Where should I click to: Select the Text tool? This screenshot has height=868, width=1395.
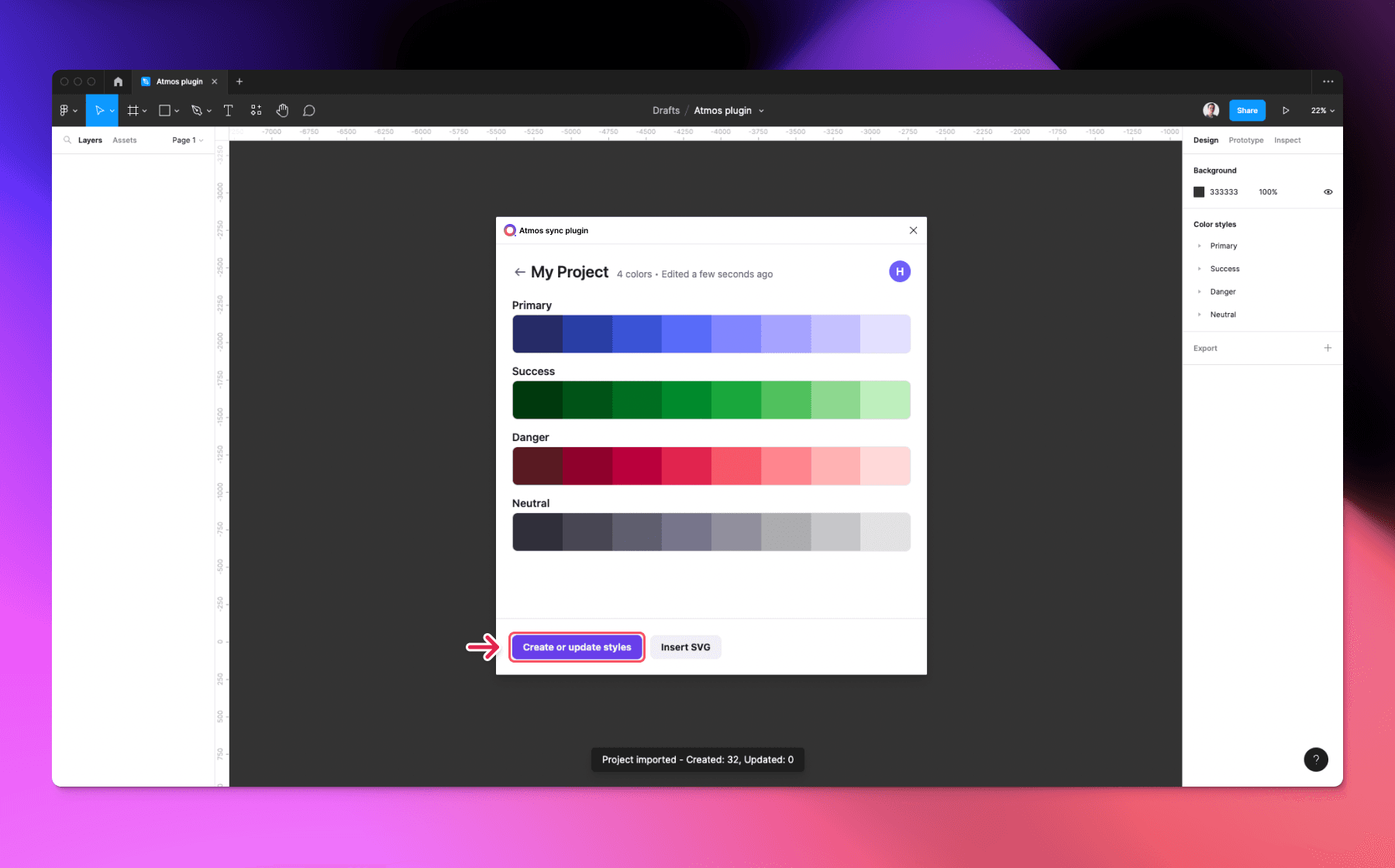pyautogui.click(x=228, y=110)
